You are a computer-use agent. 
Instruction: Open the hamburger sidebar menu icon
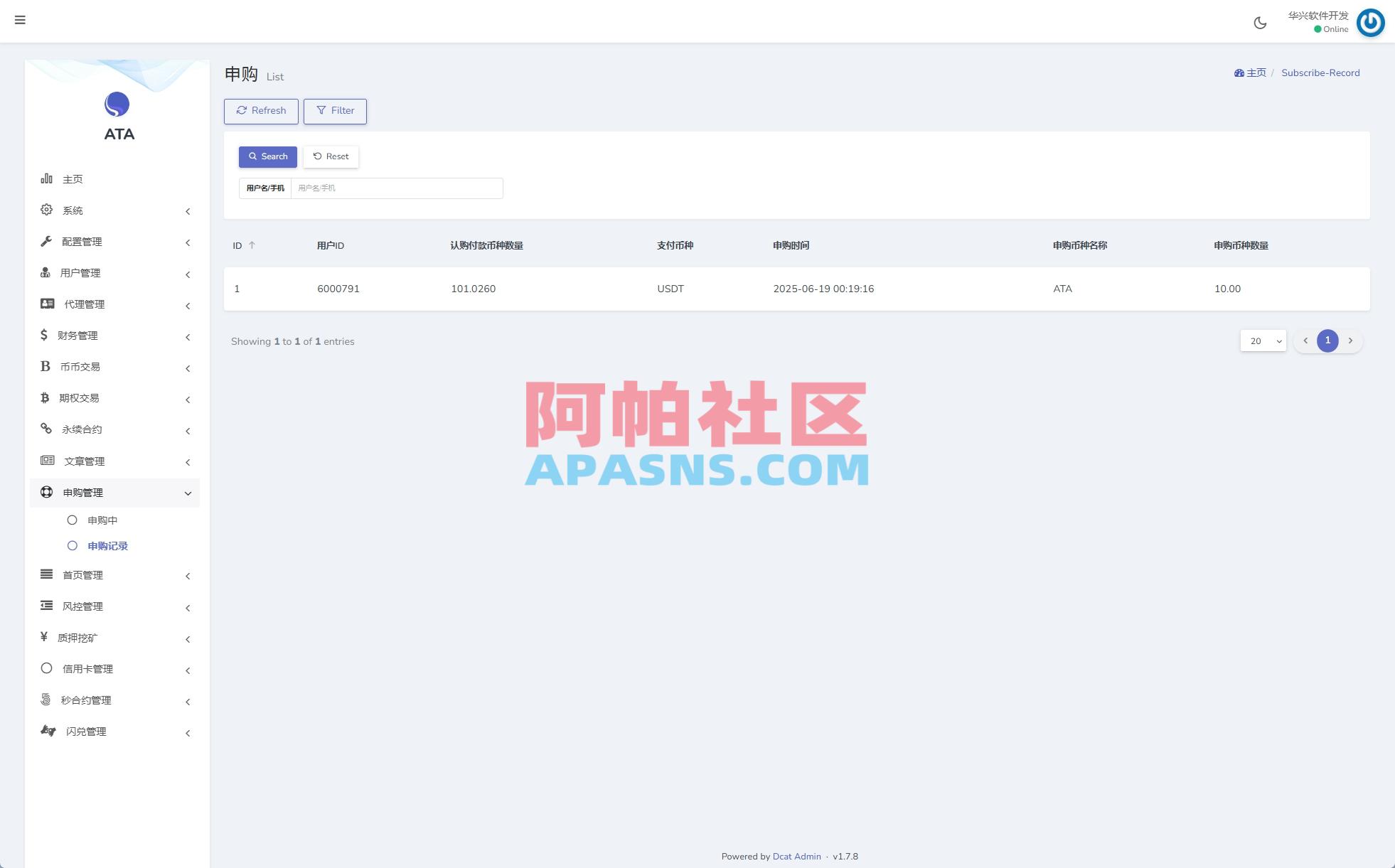(19, 20)
